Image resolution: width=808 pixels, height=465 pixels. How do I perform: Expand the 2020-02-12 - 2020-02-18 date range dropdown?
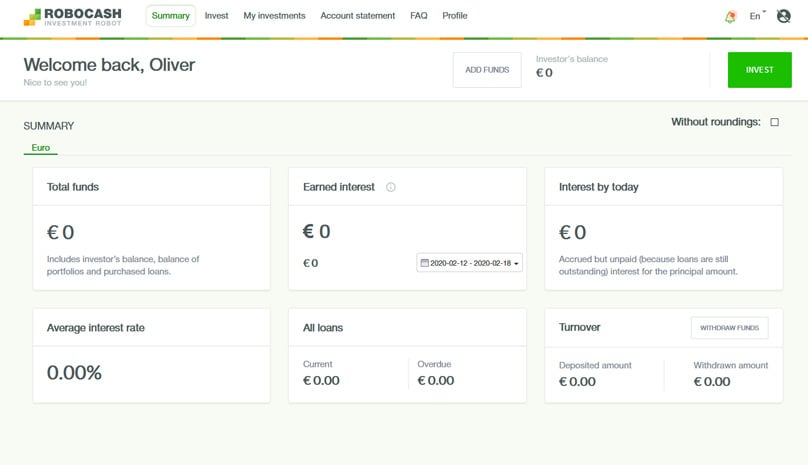[x=469, y=263]
